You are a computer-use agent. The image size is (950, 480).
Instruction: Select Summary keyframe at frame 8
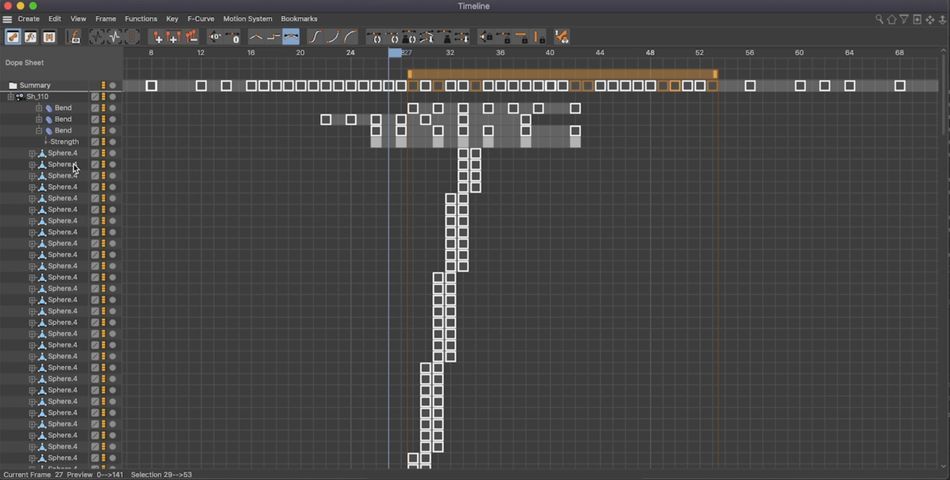(151, 85)
